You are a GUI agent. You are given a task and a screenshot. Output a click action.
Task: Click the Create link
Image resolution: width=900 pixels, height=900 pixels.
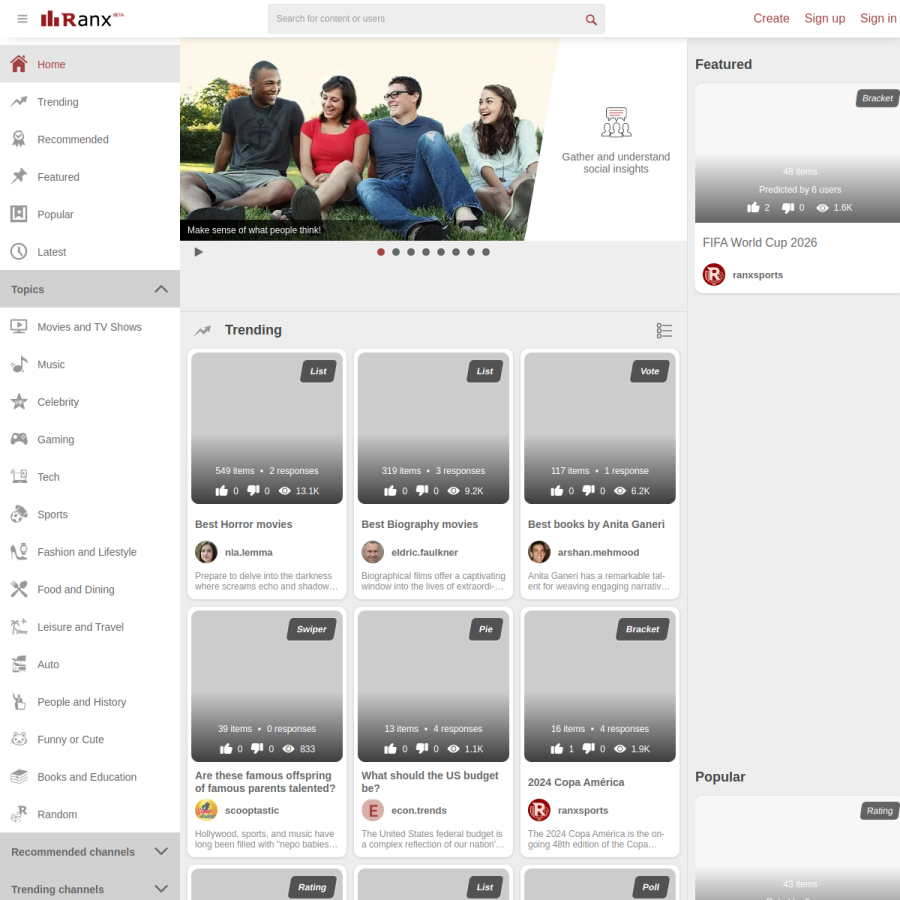[771, 18]
